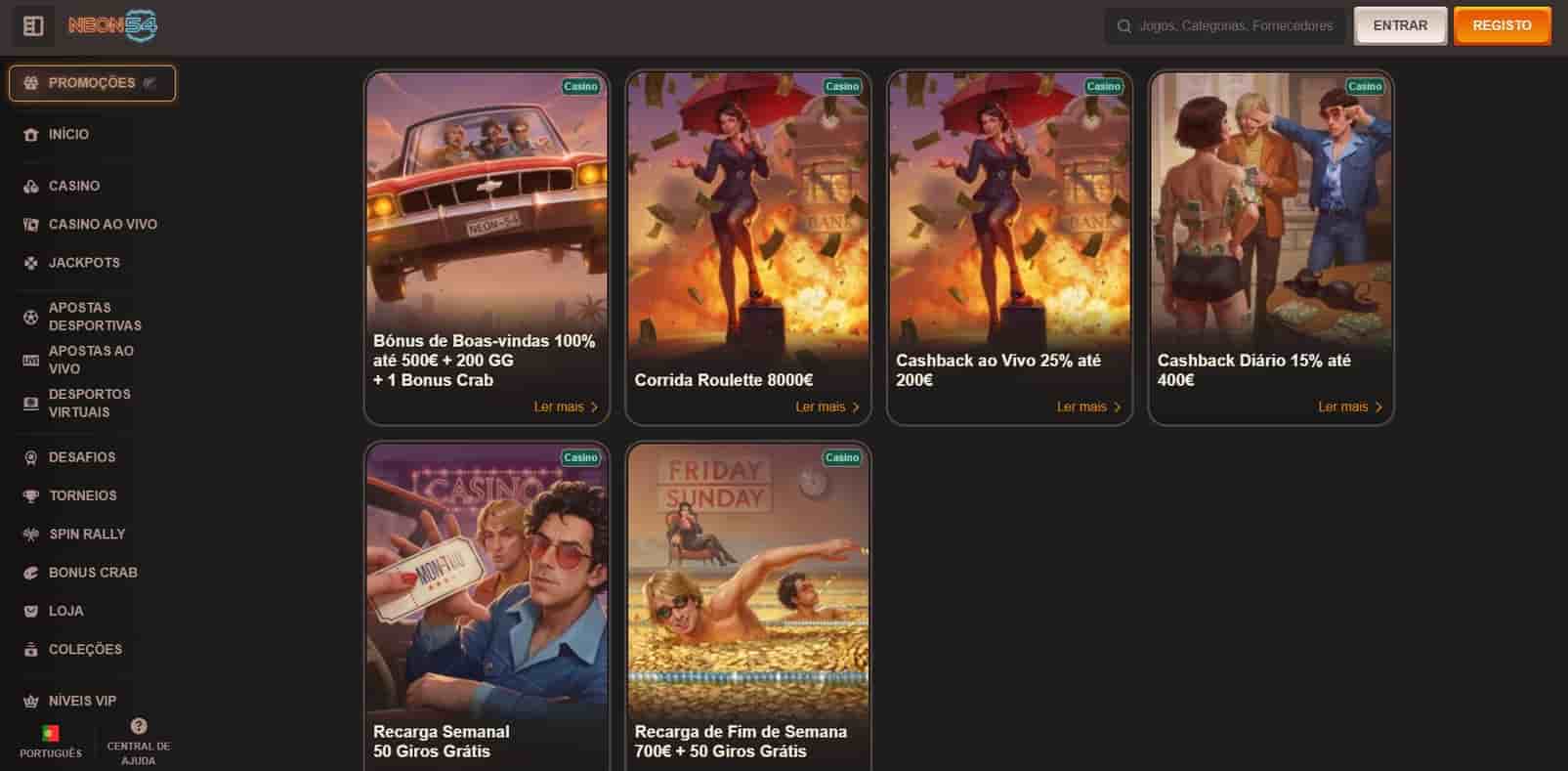
Task: Toggle the sidebar collapse icon
Action: (x=33, y=26)
